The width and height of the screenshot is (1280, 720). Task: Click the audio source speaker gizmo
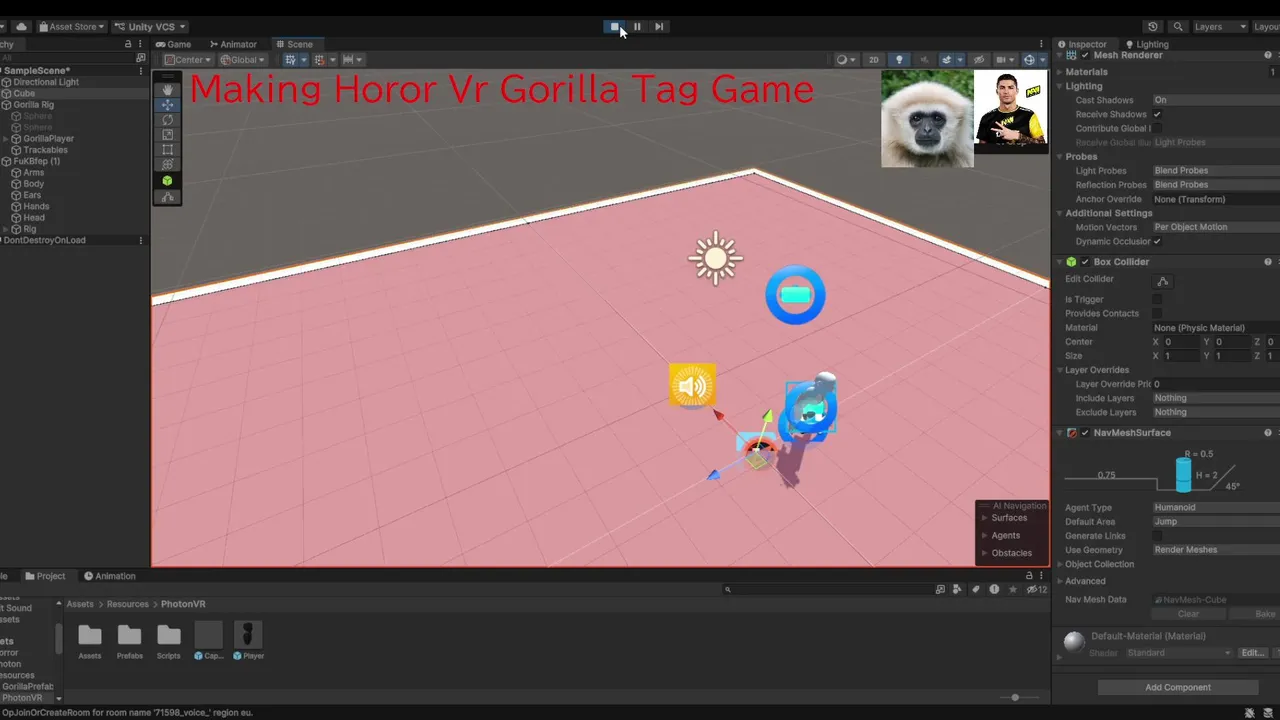pyautogui.click(x=692, y=386)
